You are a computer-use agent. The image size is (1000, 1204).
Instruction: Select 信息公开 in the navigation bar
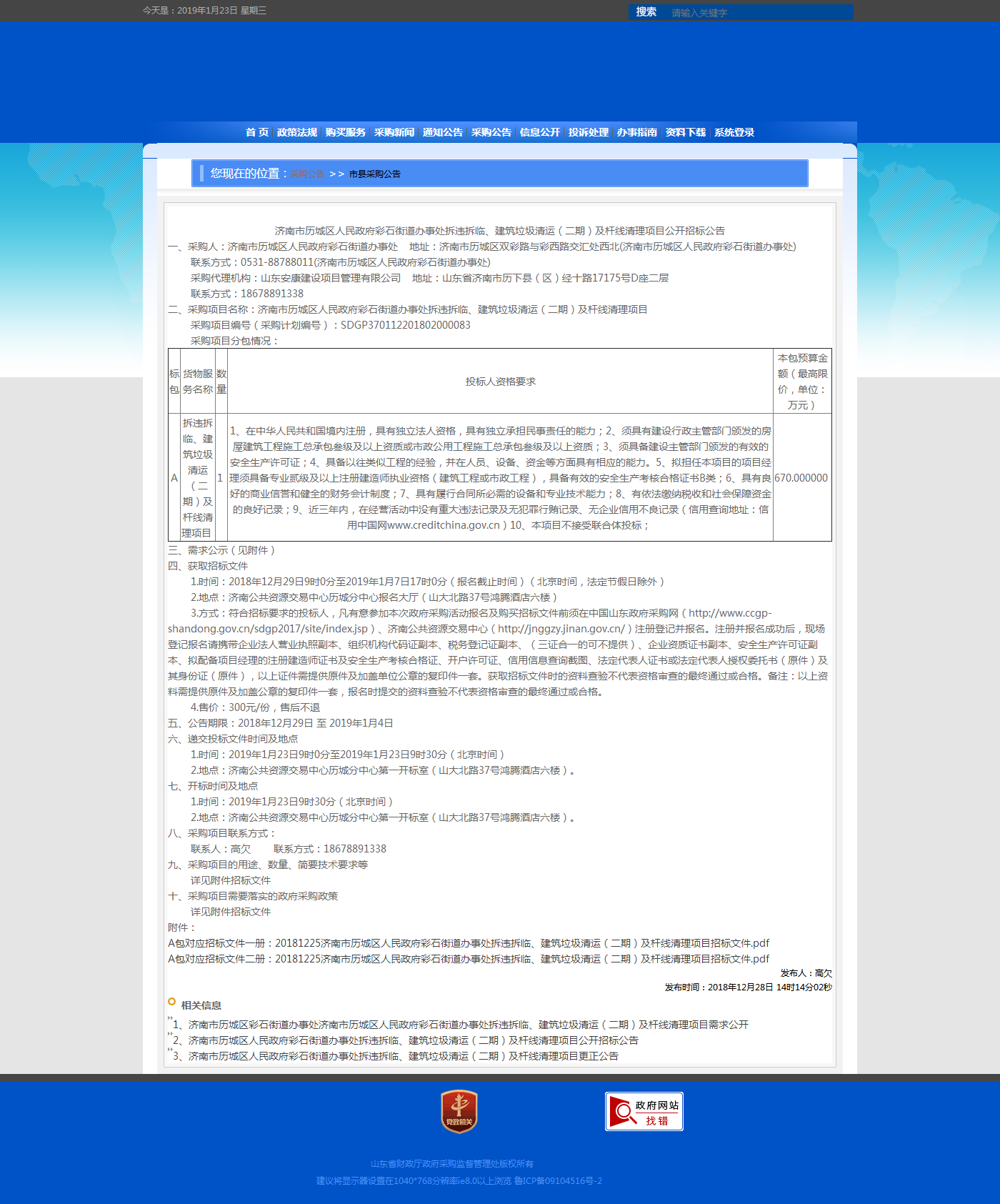[540, 132]
